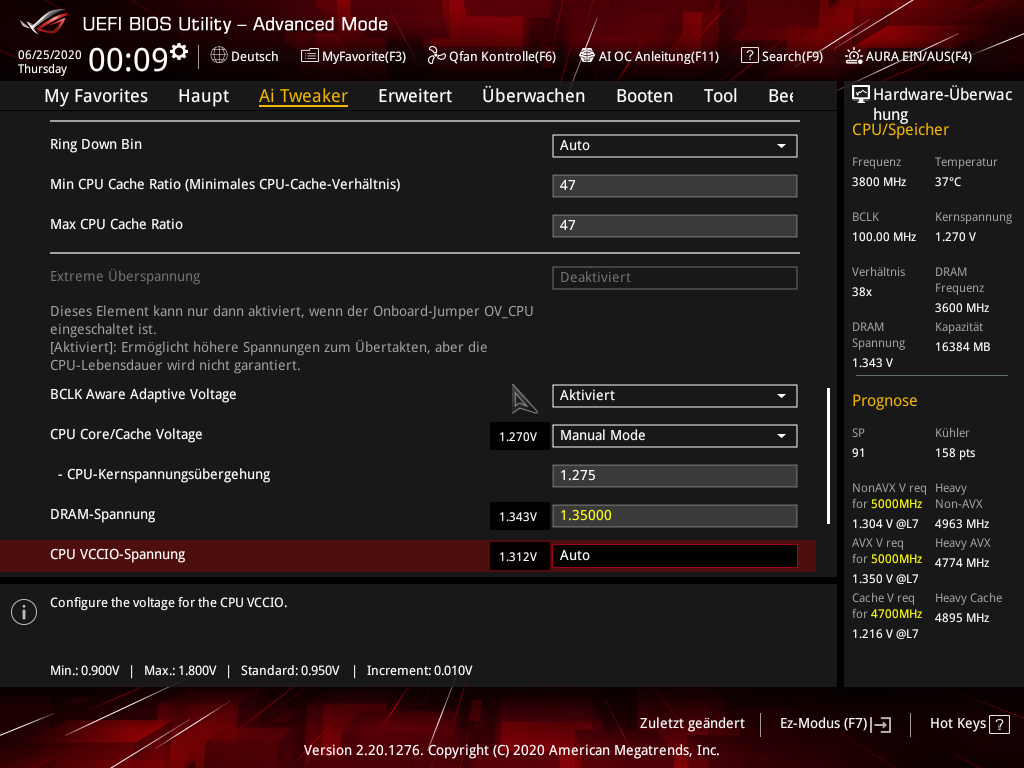This screenshot has height=768, width=1024.
Task: Select the Ai Tweaker tab
Action: 303,96
